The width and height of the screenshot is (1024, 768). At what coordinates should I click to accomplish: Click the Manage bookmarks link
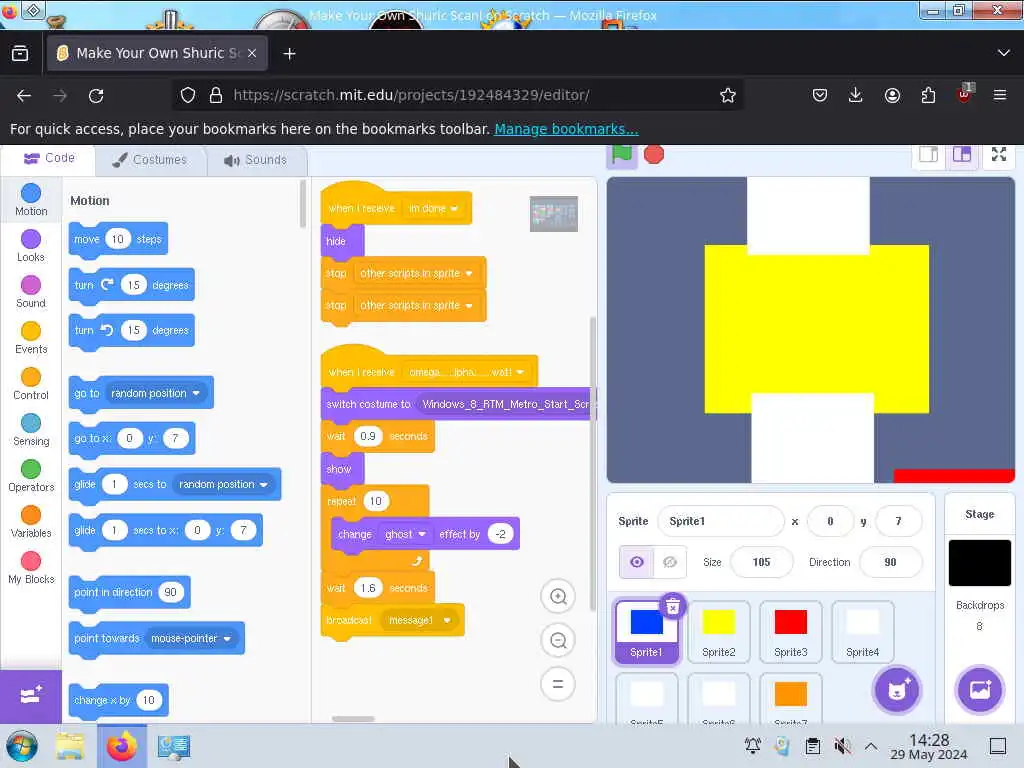[566, 129]
